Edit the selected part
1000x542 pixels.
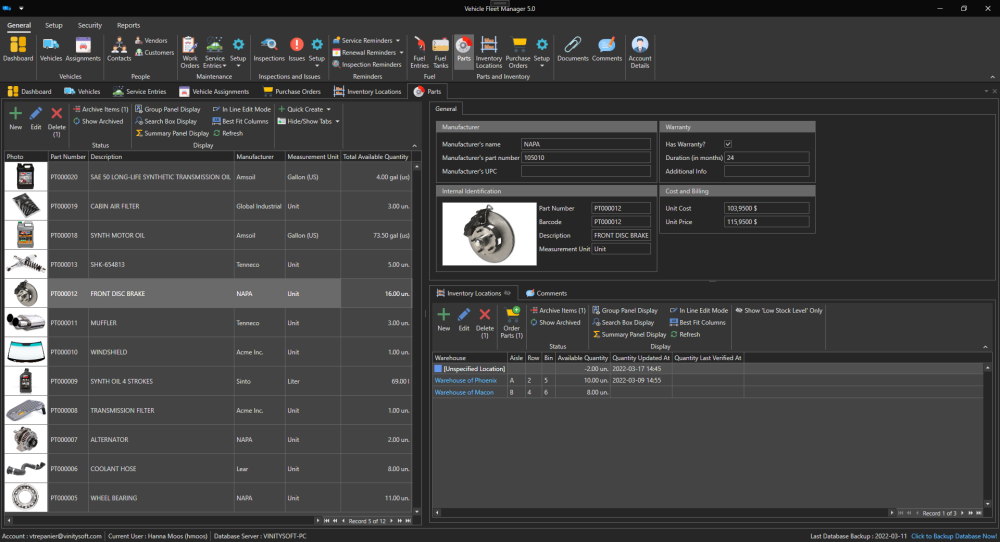(36, 118)
